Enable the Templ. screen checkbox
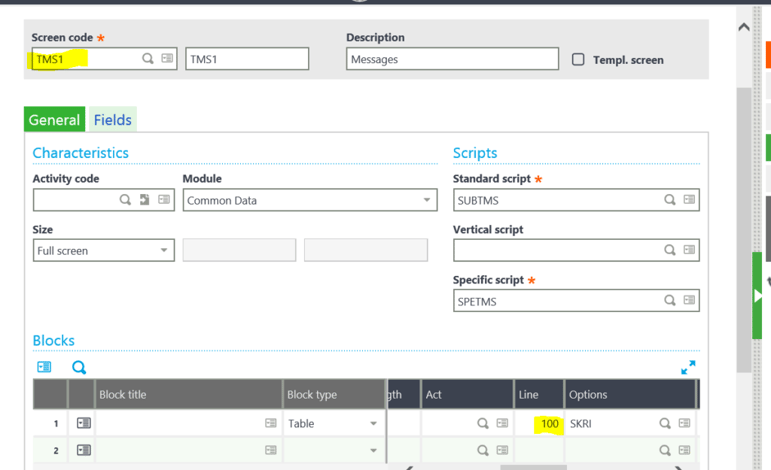 pos(578,60)
